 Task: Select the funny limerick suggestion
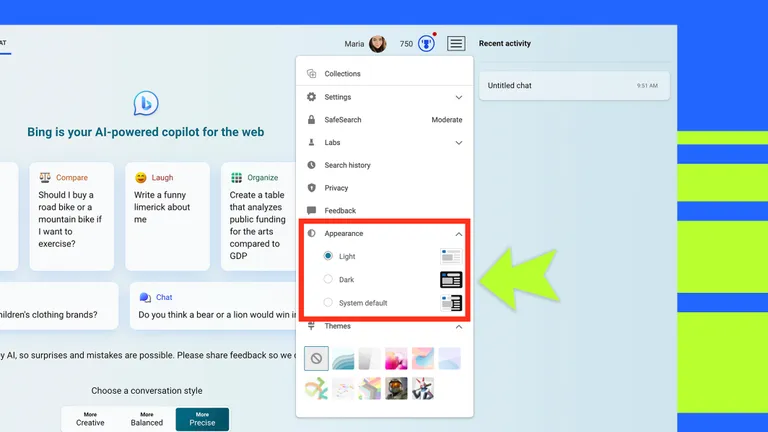[x=168, y=216]
